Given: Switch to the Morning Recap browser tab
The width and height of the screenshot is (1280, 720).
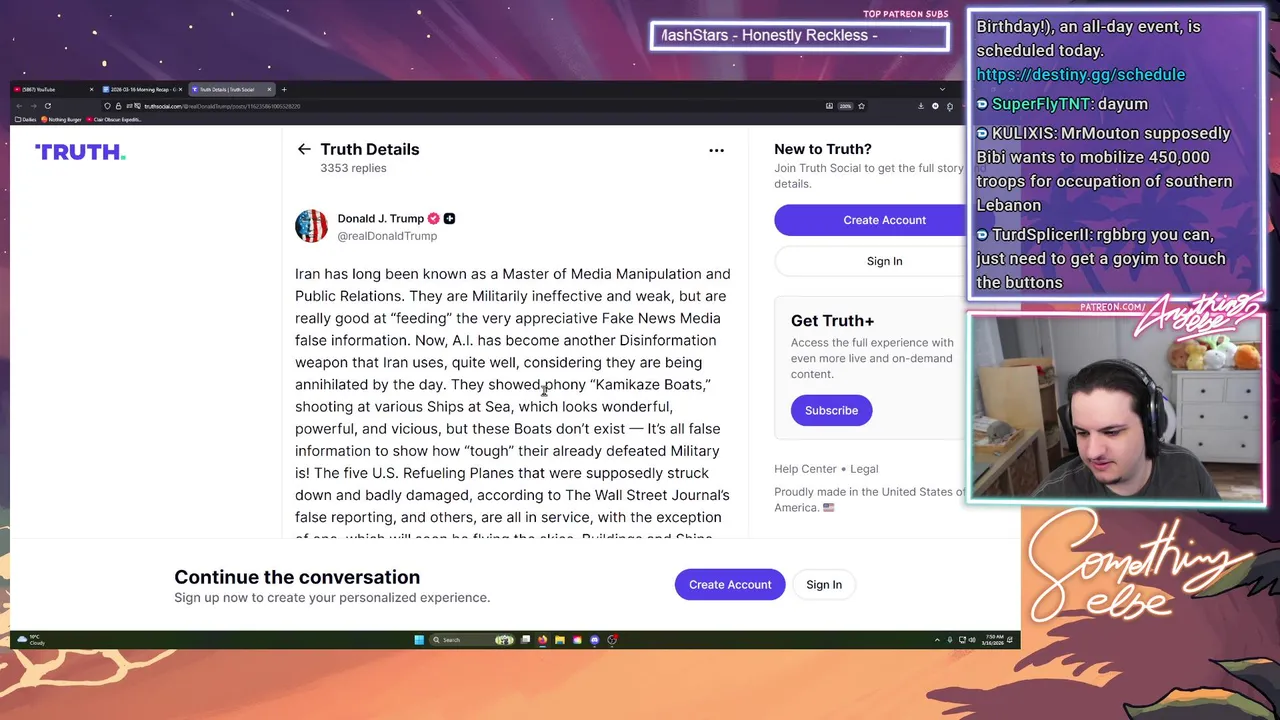Looking at the screenshot, I should click(x=143, y=89).
